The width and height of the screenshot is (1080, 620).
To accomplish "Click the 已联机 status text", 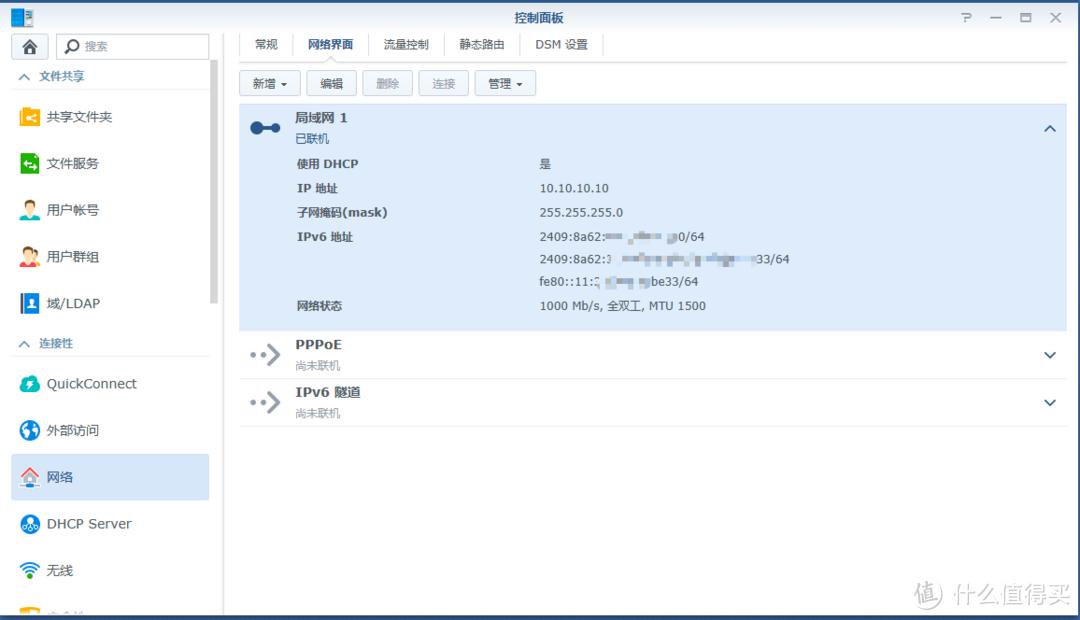I will [312, 138].
